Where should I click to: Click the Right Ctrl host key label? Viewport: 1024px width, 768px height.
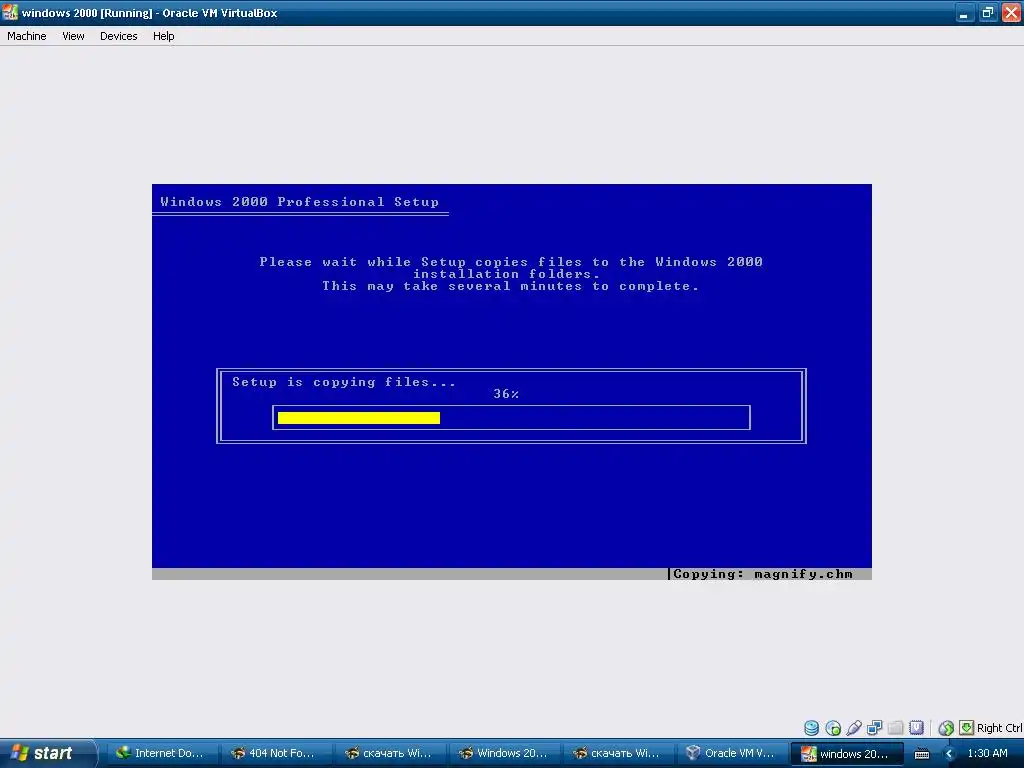pos(999,728)
